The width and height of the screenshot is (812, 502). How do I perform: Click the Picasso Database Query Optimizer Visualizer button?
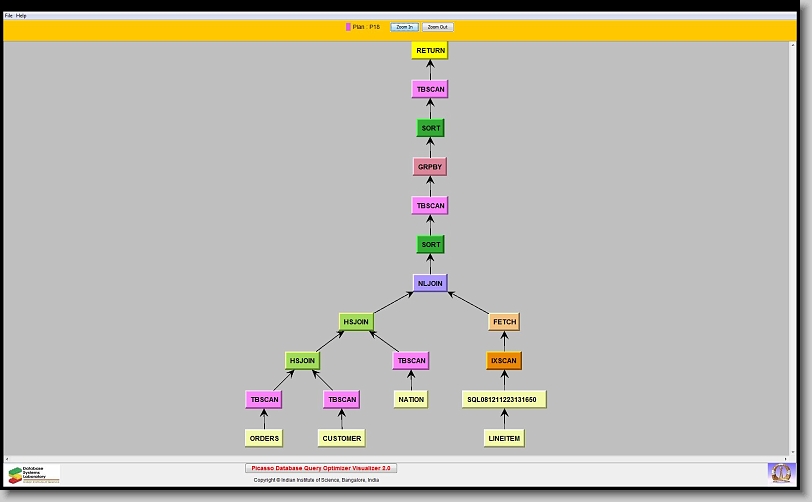321,468
